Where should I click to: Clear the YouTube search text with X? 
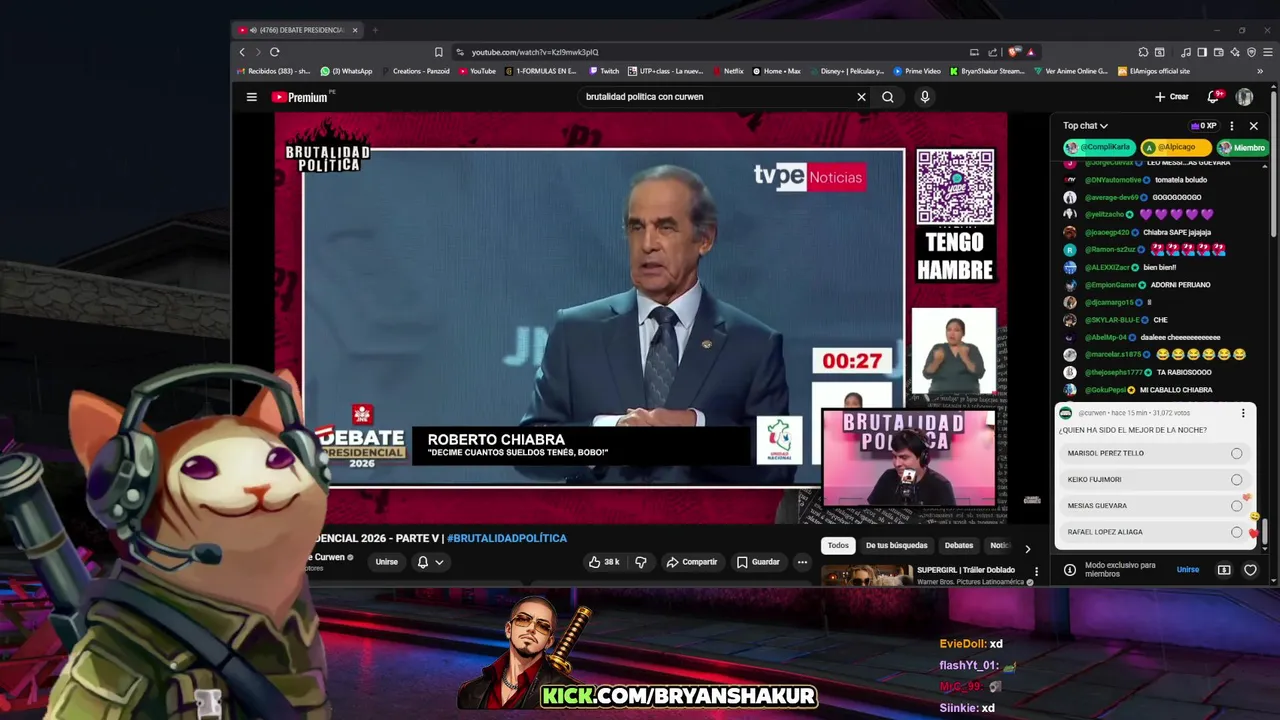(x=861, y=97)
